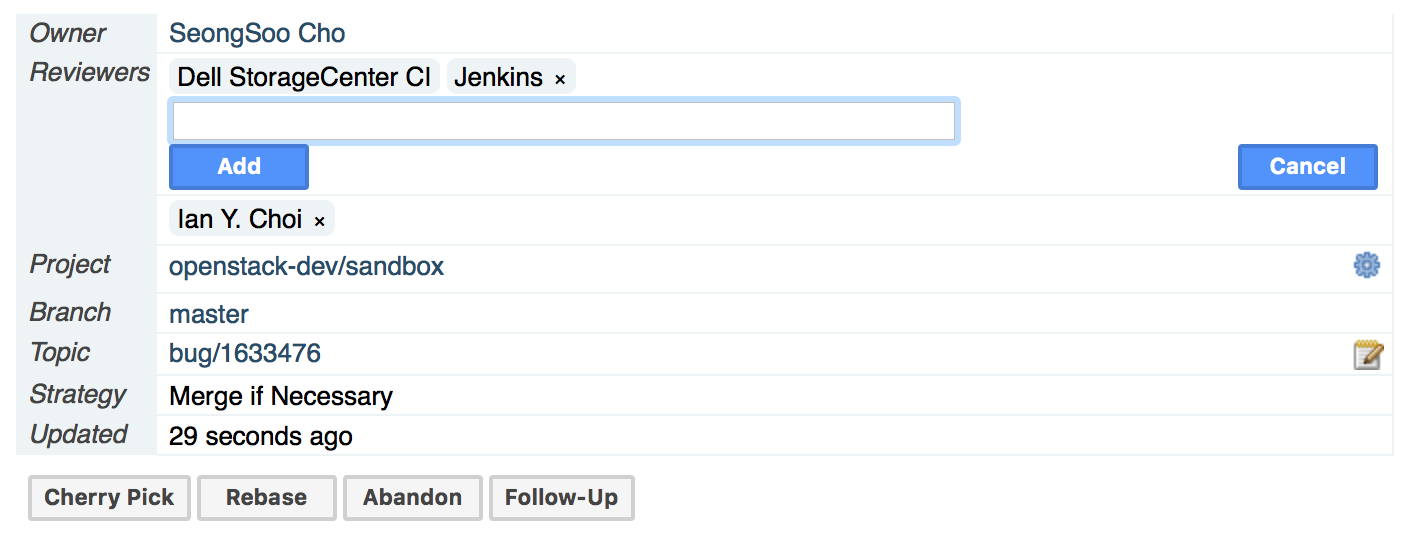Open owner SeongSoo Cho's link

point(257,34)
